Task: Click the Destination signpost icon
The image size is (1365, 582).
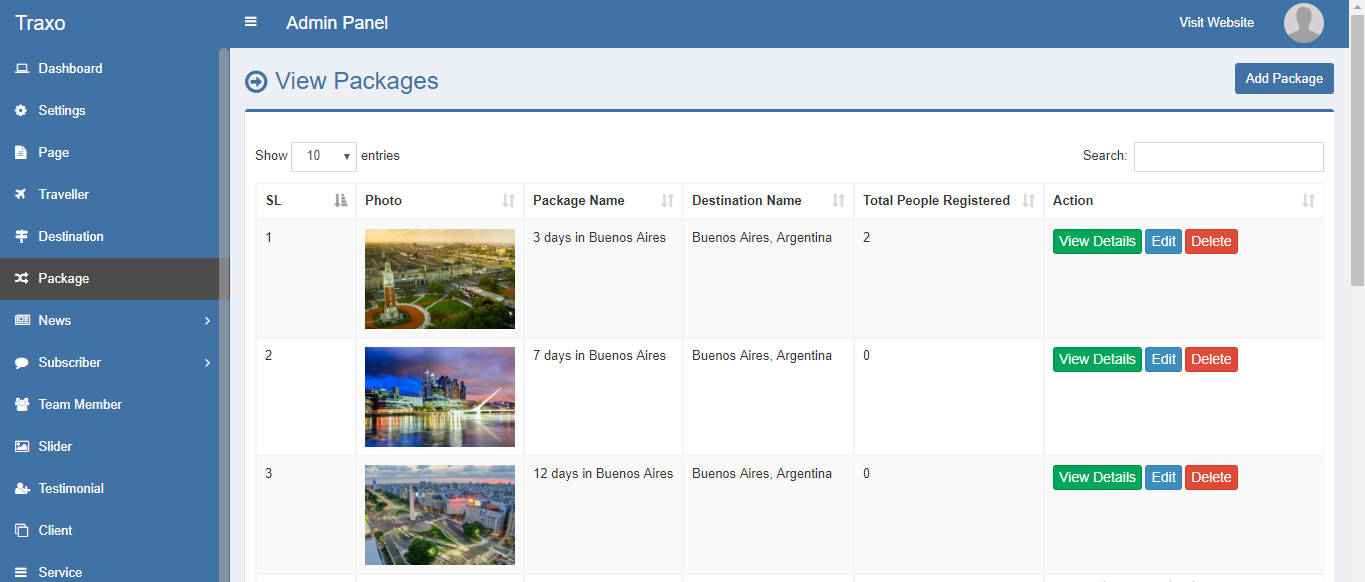Action: click(21, 237)
